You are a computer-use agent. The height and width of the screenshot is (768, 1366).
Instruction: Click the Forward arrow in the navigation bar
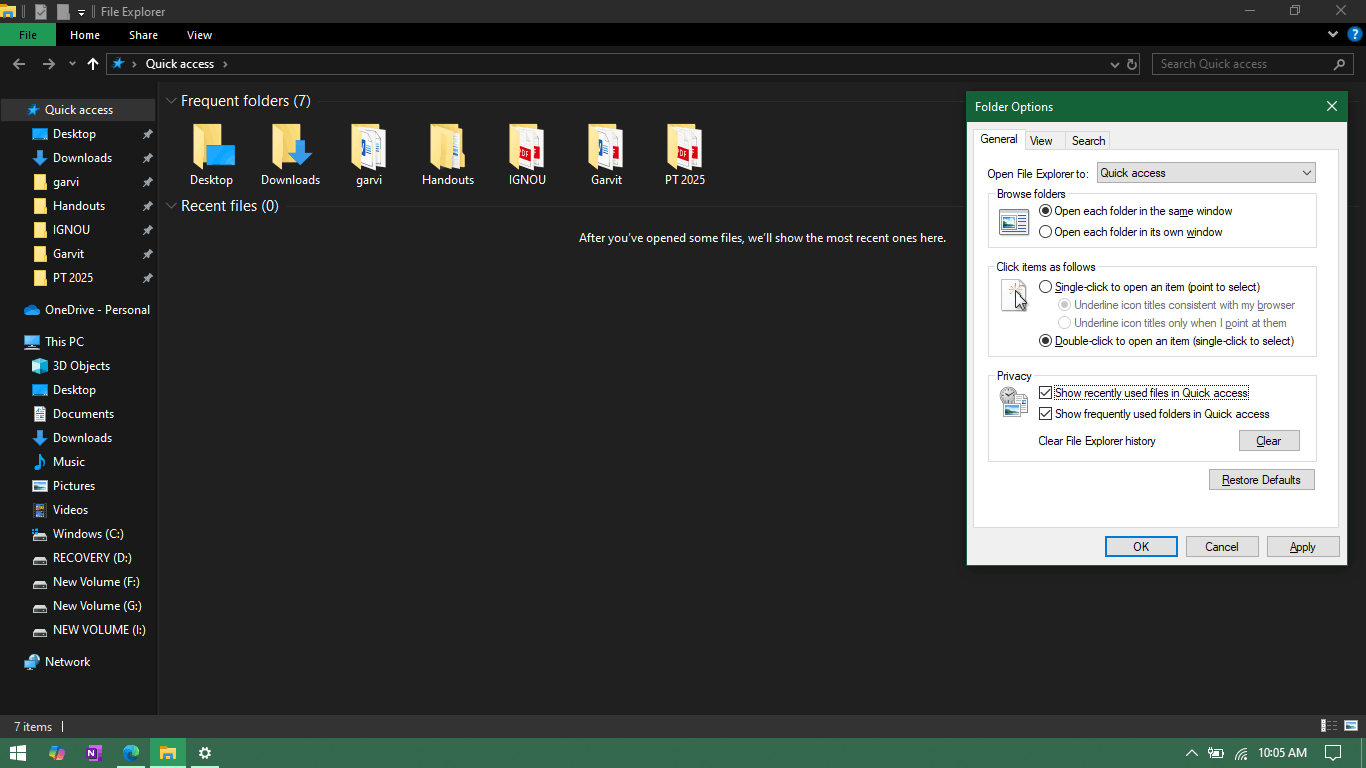point(48,64)
